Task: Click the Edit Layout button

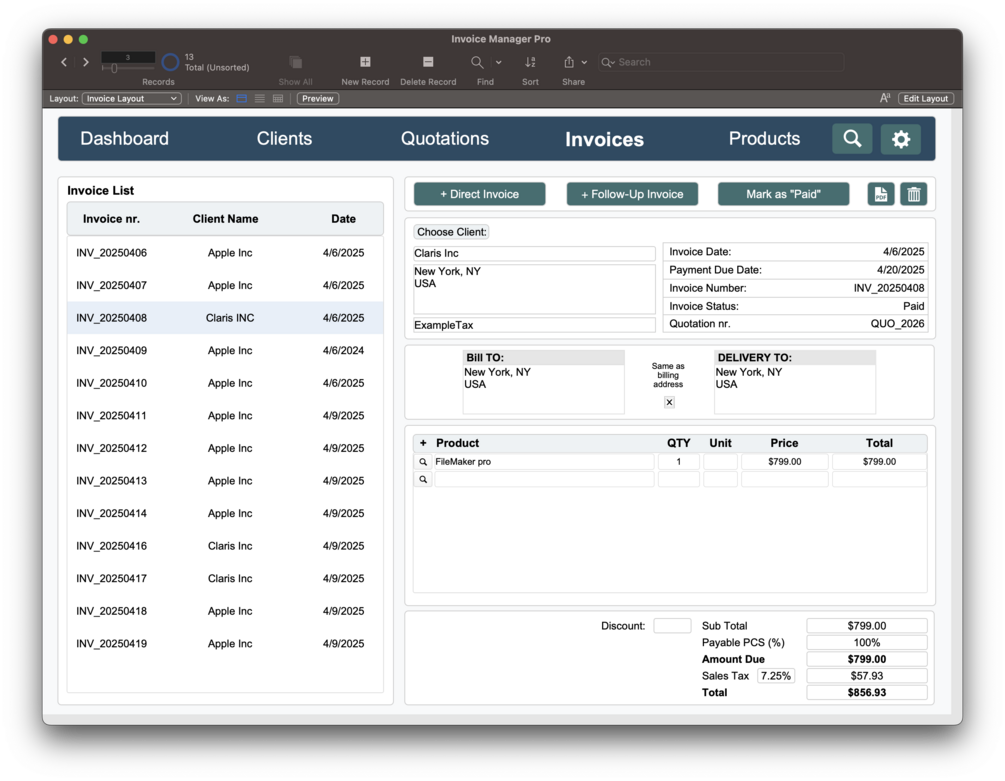Action: [x=926, y=99]
